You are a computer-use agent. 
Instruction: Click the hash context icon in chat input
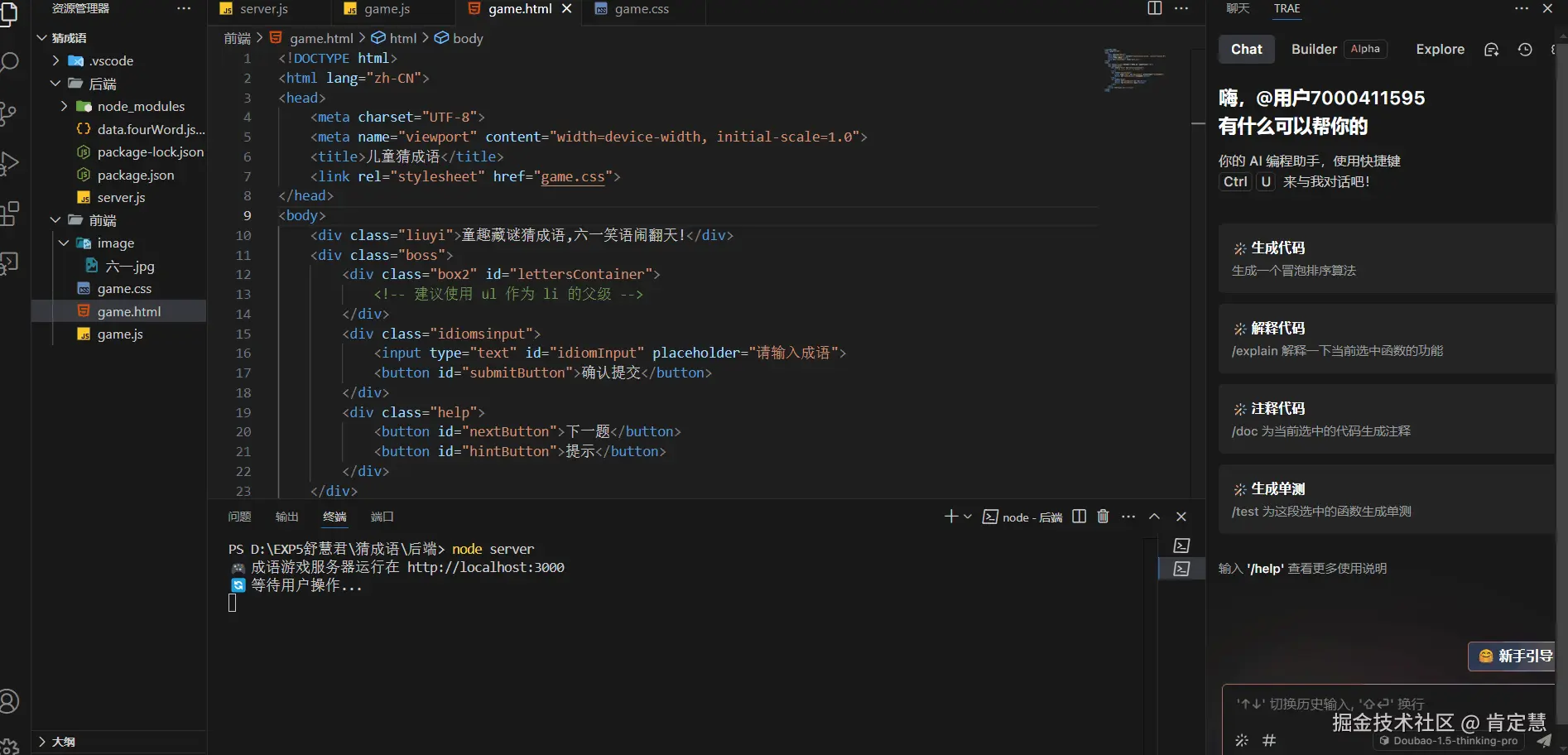tap(1269, 740)
